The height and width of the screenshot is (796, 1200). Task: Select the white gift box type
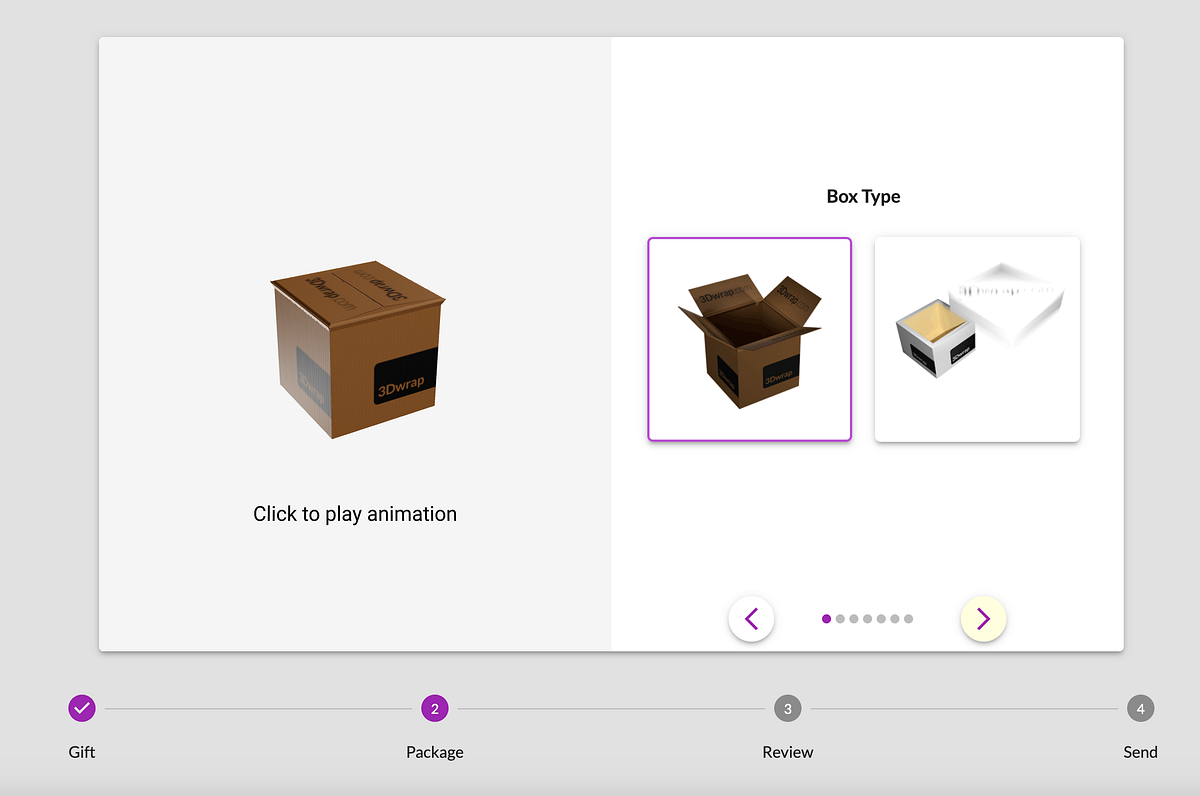(x=977, y=339)
